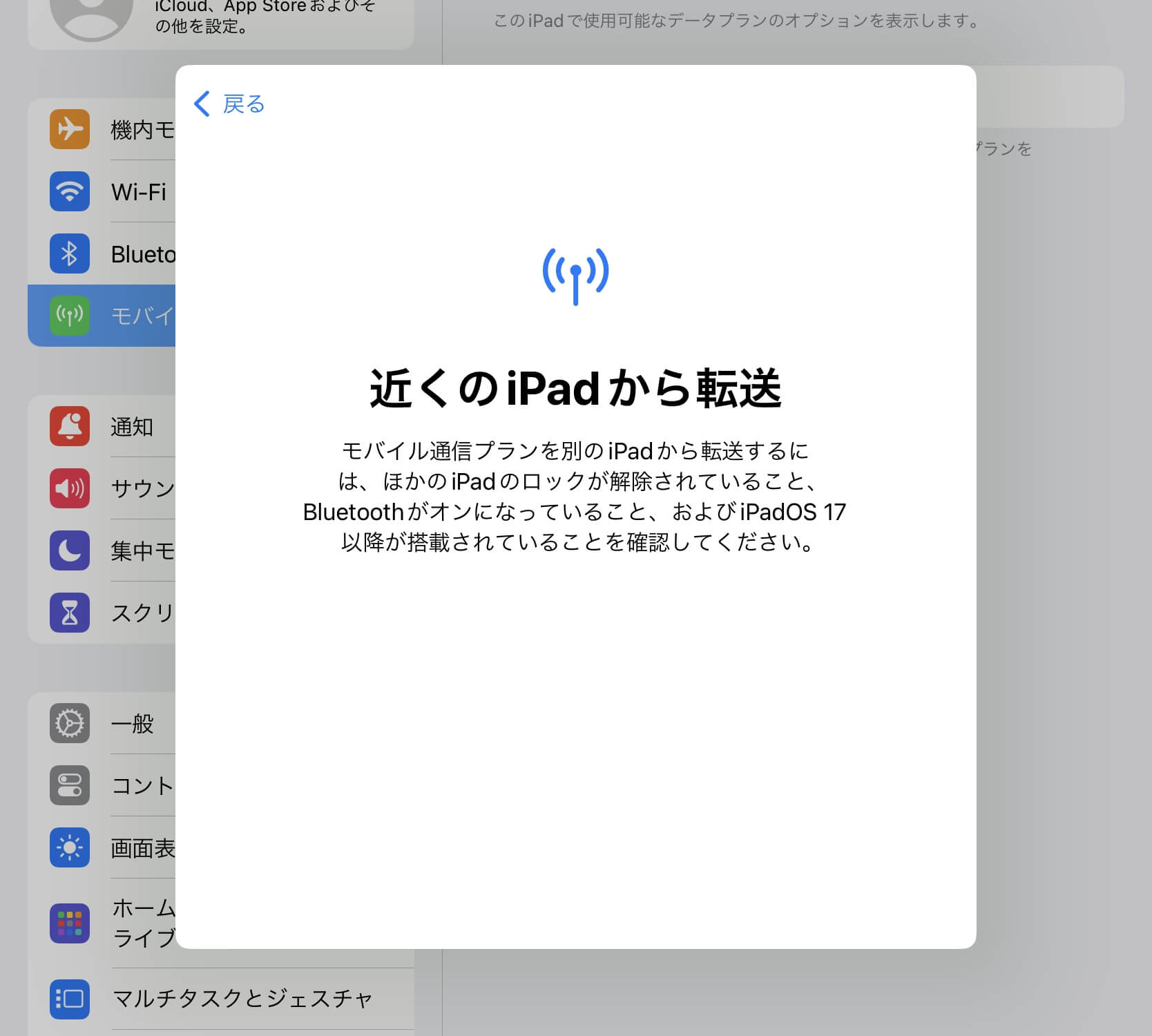Screen dimensions: 1152x1036
Task: Select the 一般 settings row label
Action: click(133, 724)
